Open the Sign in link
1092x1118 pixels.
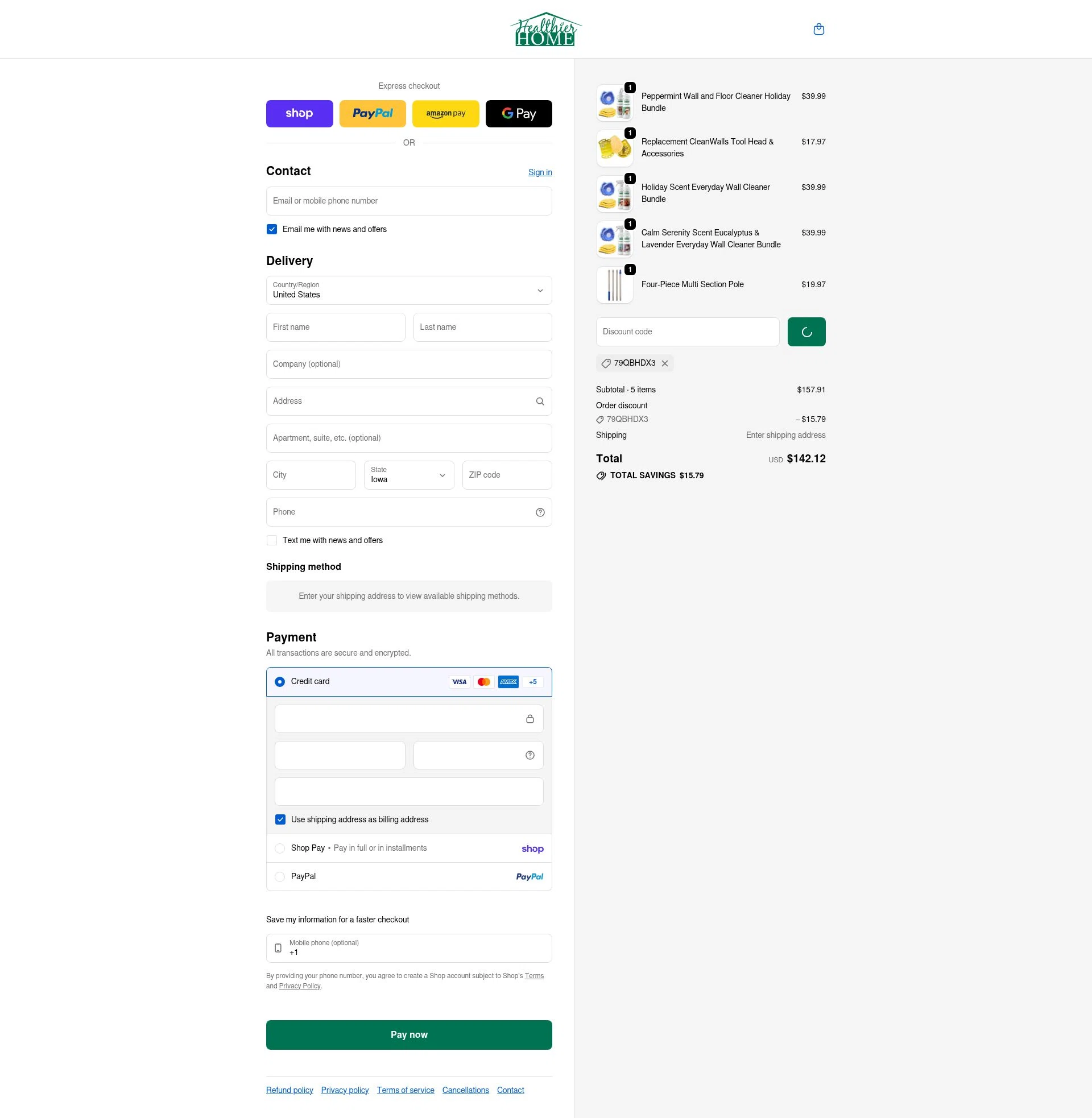(540, 172)
